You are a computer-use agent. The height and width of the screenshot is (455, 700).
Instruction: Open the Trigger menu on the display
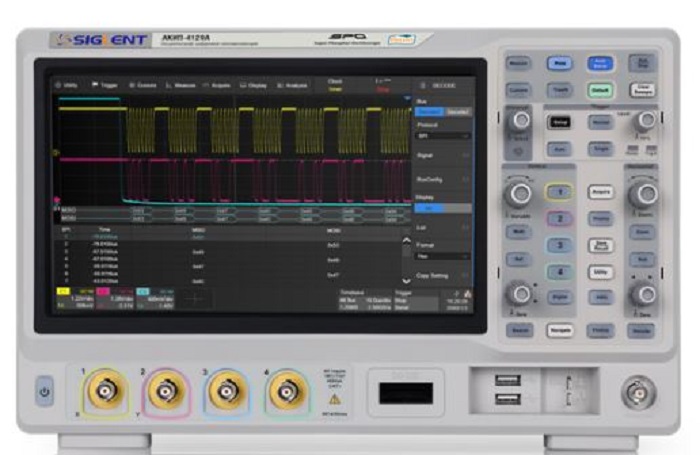pos(104,85)
